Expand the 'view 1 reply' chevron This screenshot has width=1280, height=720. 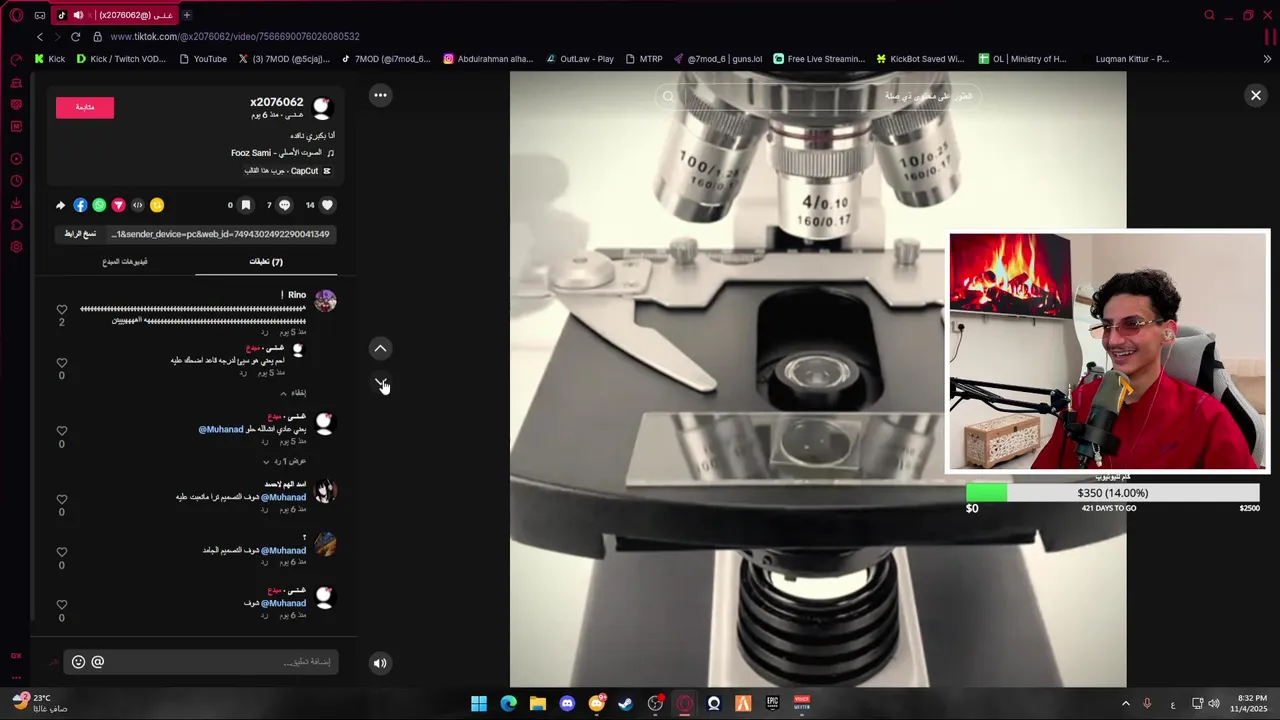point(266,461)
